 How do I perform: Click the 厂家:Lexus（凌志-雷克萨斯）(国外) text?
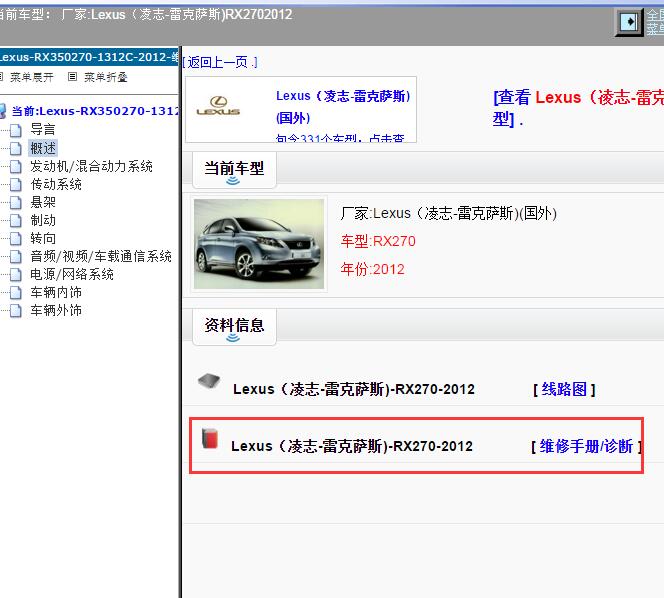(448, 213)
